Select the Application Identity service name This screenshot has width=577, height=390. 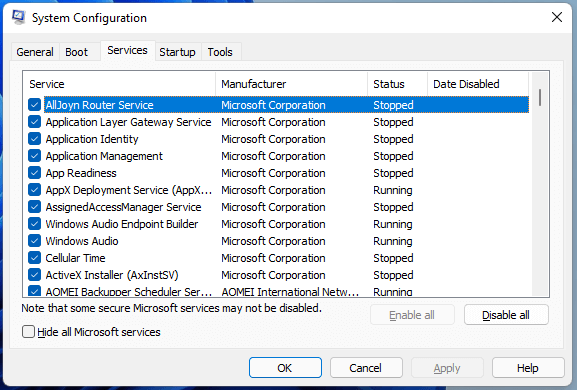pyautogui.click(x=92, y=139)
